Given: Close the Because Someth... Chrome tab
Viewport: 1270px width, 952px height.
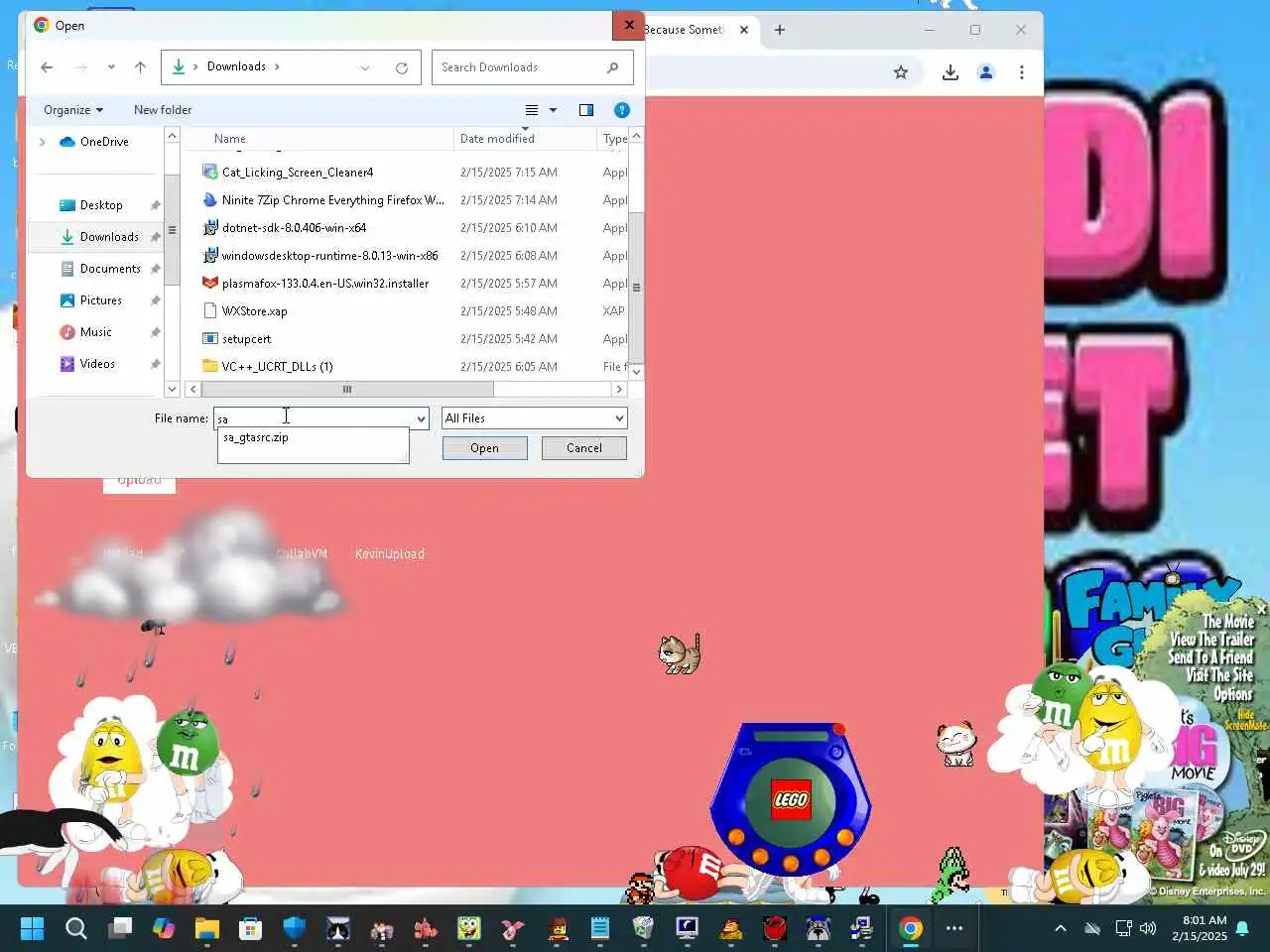Looking at the screenshot, I should click(x=744, y=30).
